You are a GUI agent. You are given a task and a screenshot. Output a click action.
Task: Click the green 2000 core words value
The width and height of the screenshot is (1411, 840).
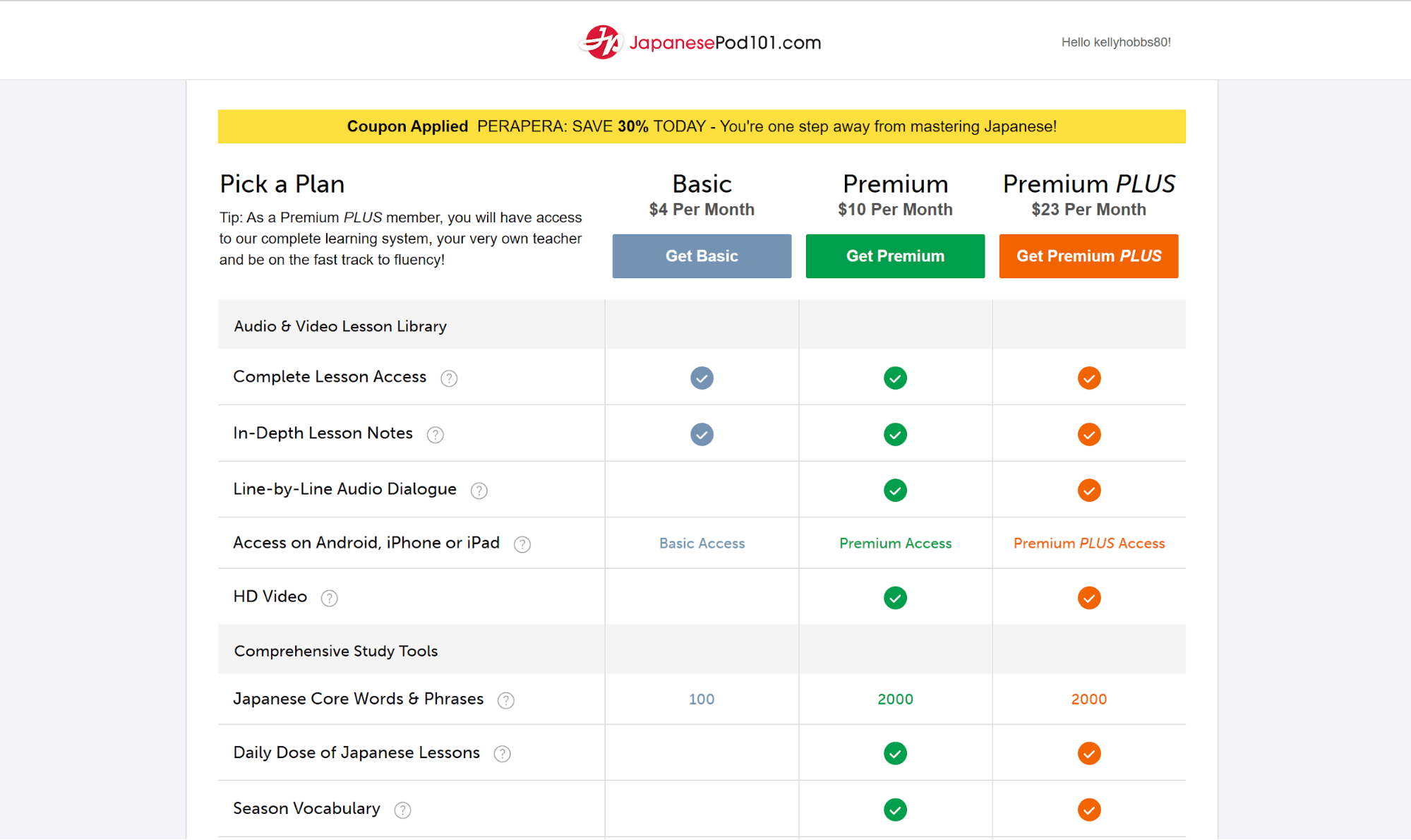(x=895, y=700)
